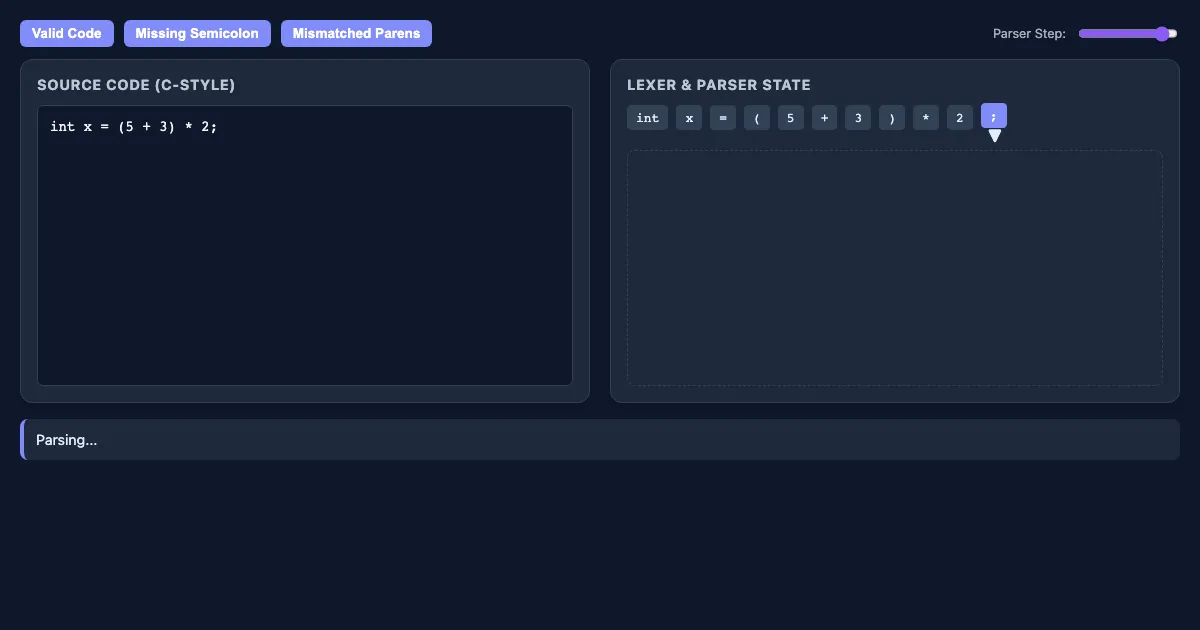The image size is (1200, 630).
Task: Select the '=' token chip
Action: [x=723, y=118]
